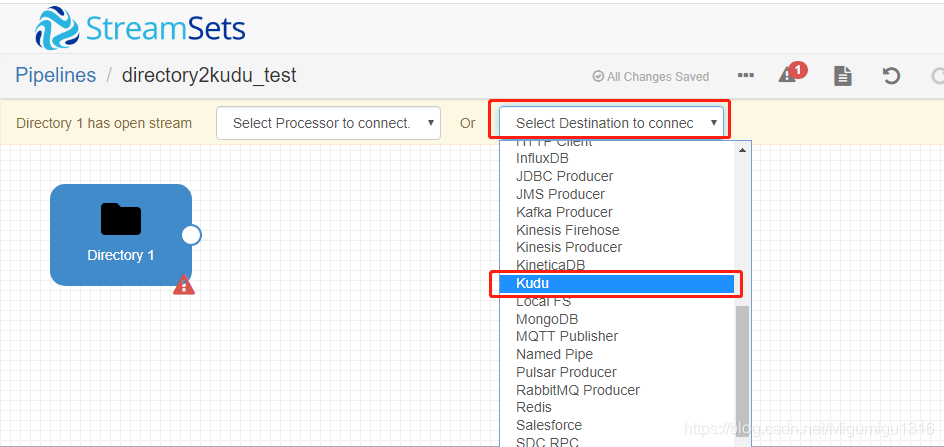Click the scrollbar up arrow in list
Viewport: 944px width, 447px height.
click(742, 150)
